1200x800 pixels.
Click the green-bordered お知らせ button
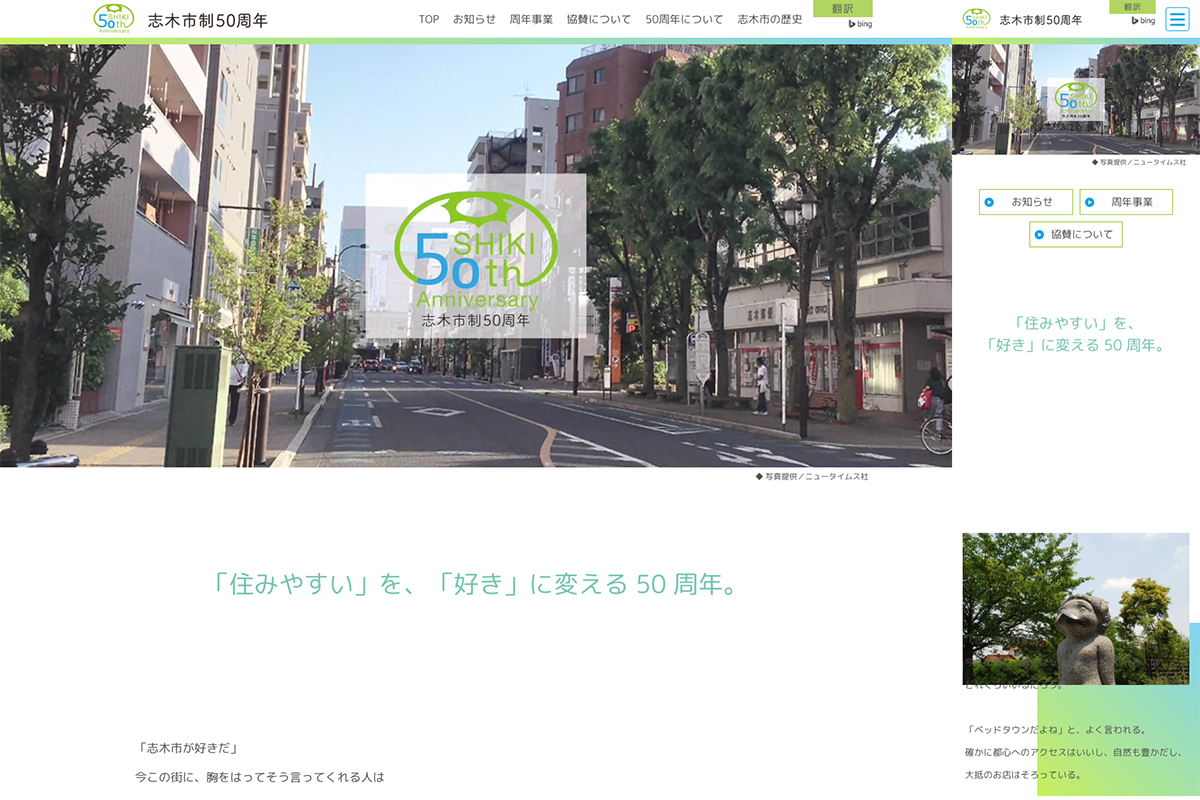pos(1025,202)
